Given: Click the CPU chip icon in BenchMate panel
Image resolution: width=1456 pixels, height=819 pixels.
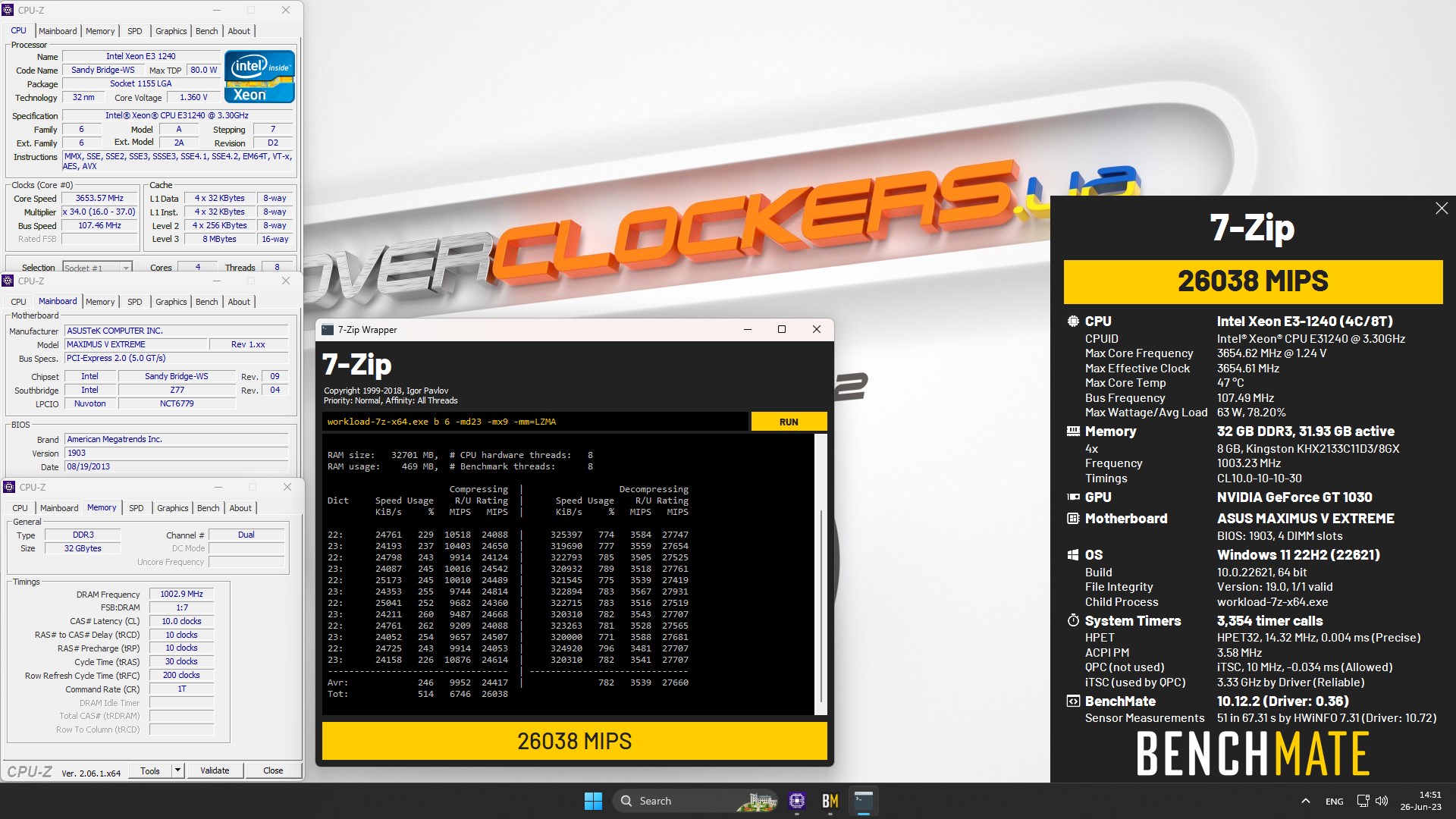Looking at the screenshot, I should click(x=1073, y=321).
